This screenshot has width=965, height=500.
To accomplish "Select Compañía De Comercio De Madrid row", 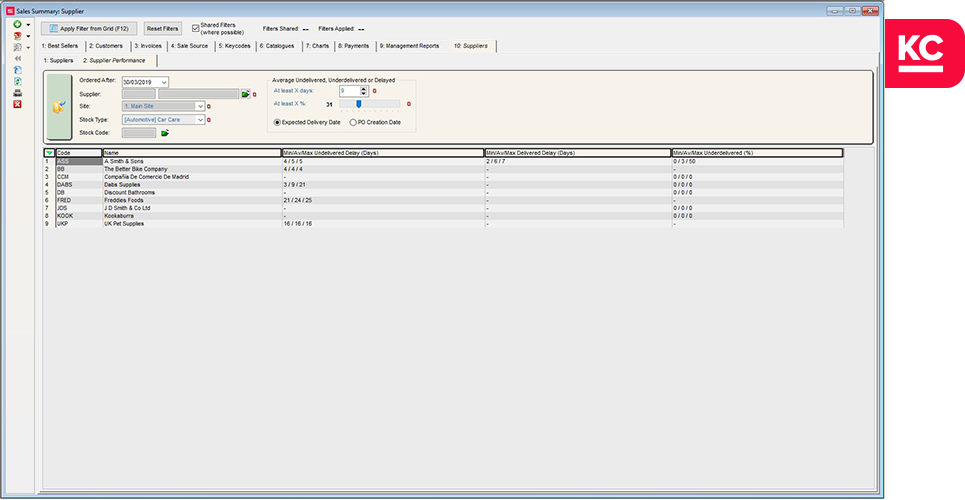I will 443,177.
